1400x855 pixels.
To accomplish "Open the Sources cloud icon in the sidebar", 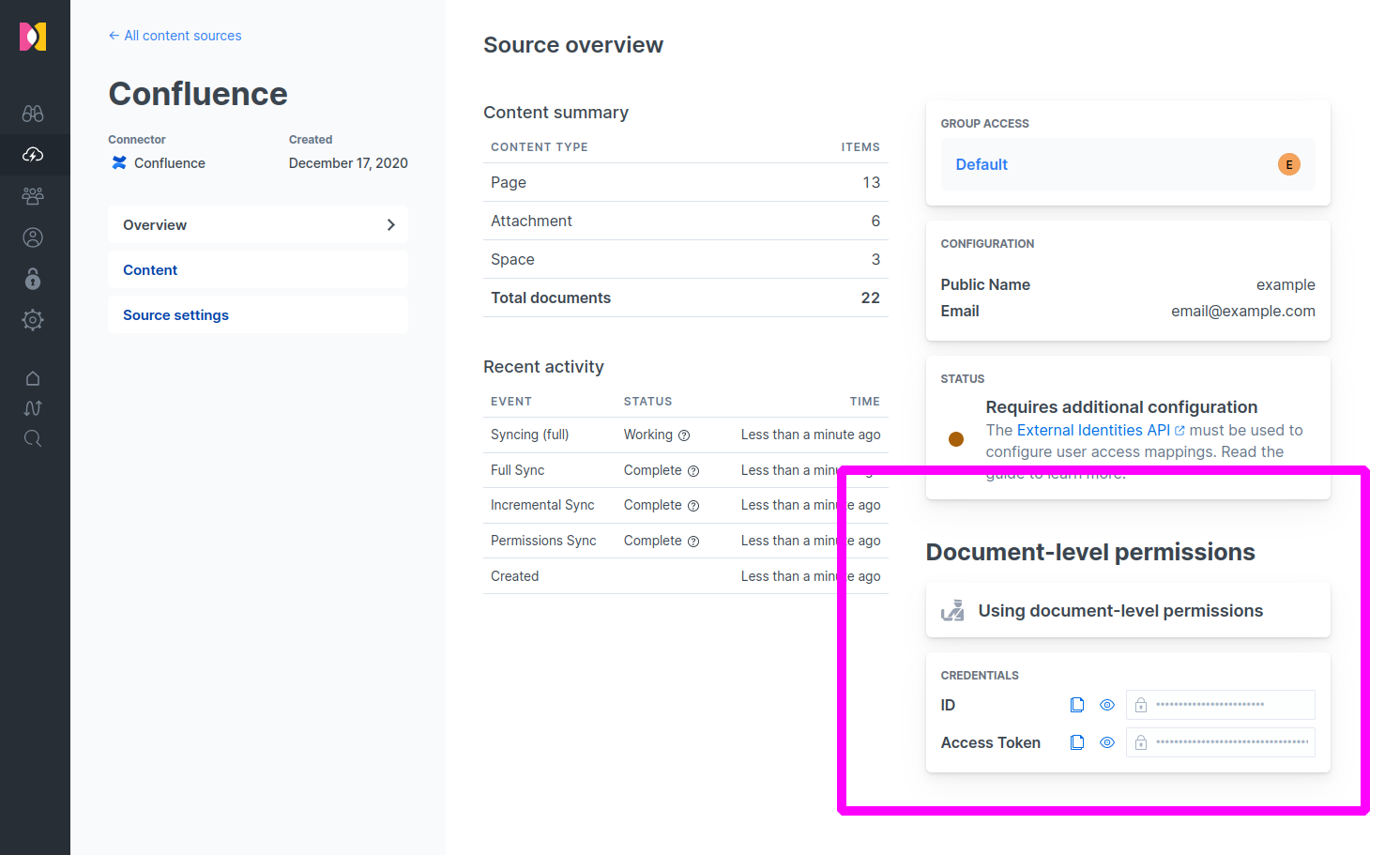I will click(x=34, y=155).
